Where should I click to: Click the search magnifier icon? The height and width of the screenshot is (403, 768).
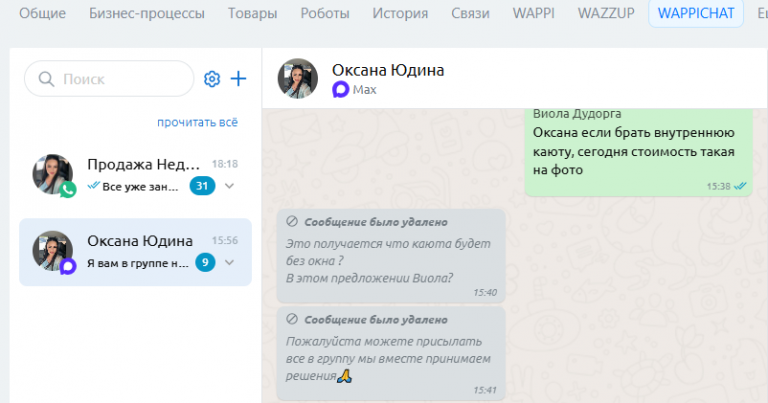(x=46, y=79)
